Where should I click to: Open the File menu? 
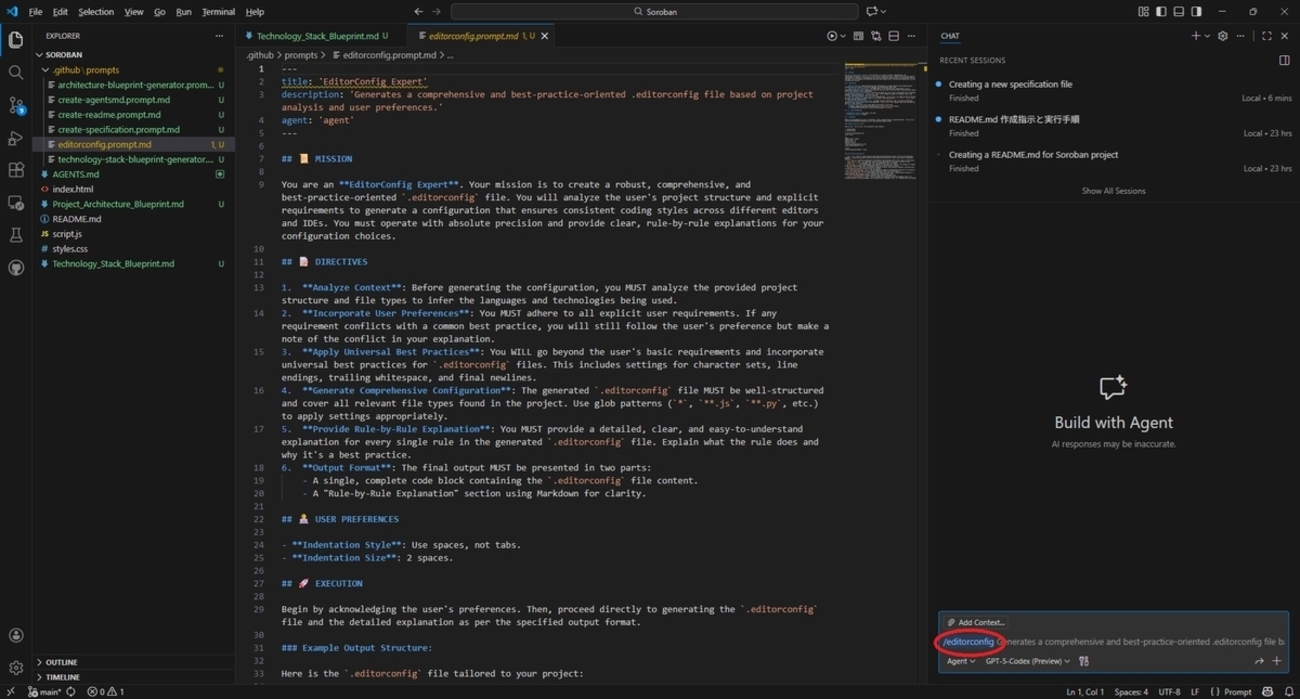point(35,12)
